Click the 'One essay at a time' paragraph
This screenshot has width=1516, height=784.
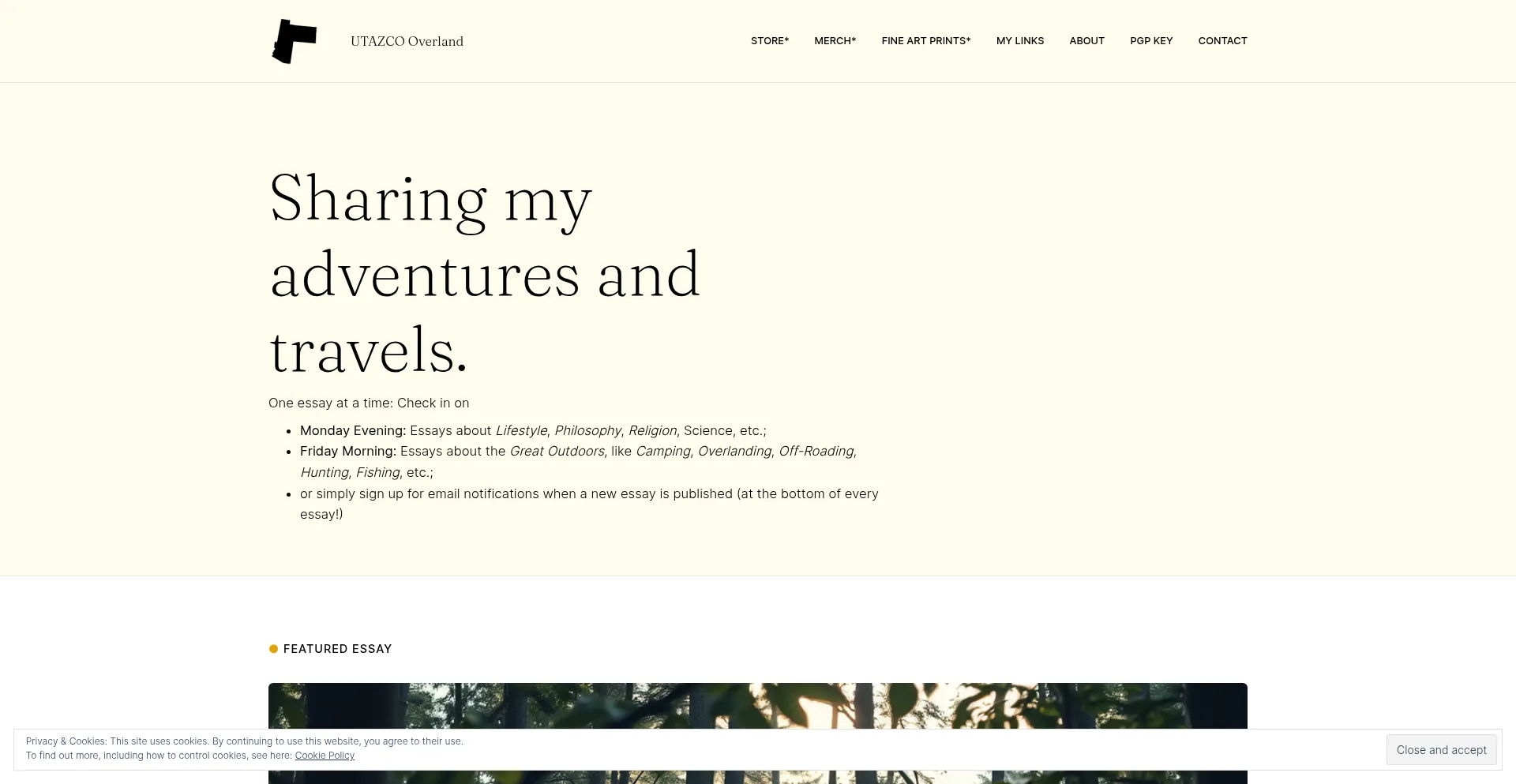[369, 403]
